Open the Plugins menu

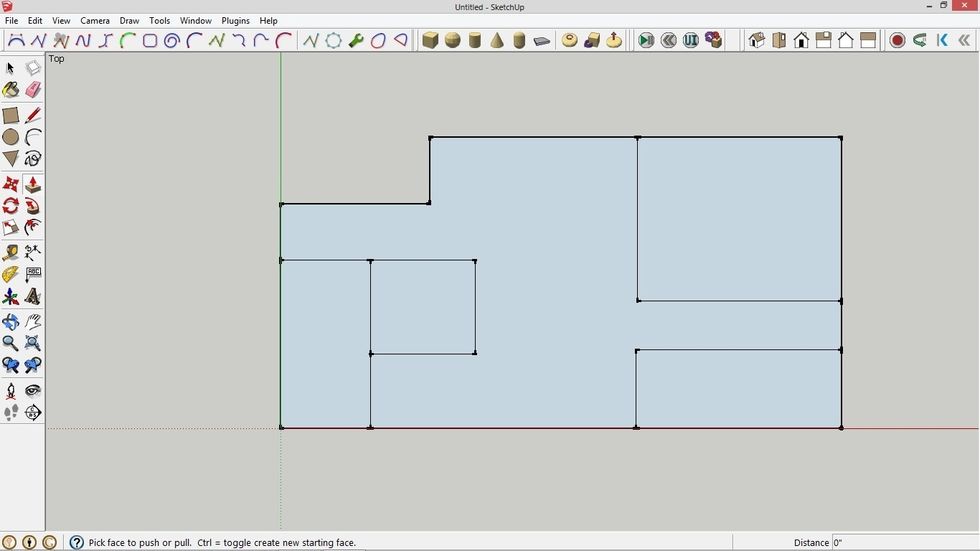(x=235, y=20)
